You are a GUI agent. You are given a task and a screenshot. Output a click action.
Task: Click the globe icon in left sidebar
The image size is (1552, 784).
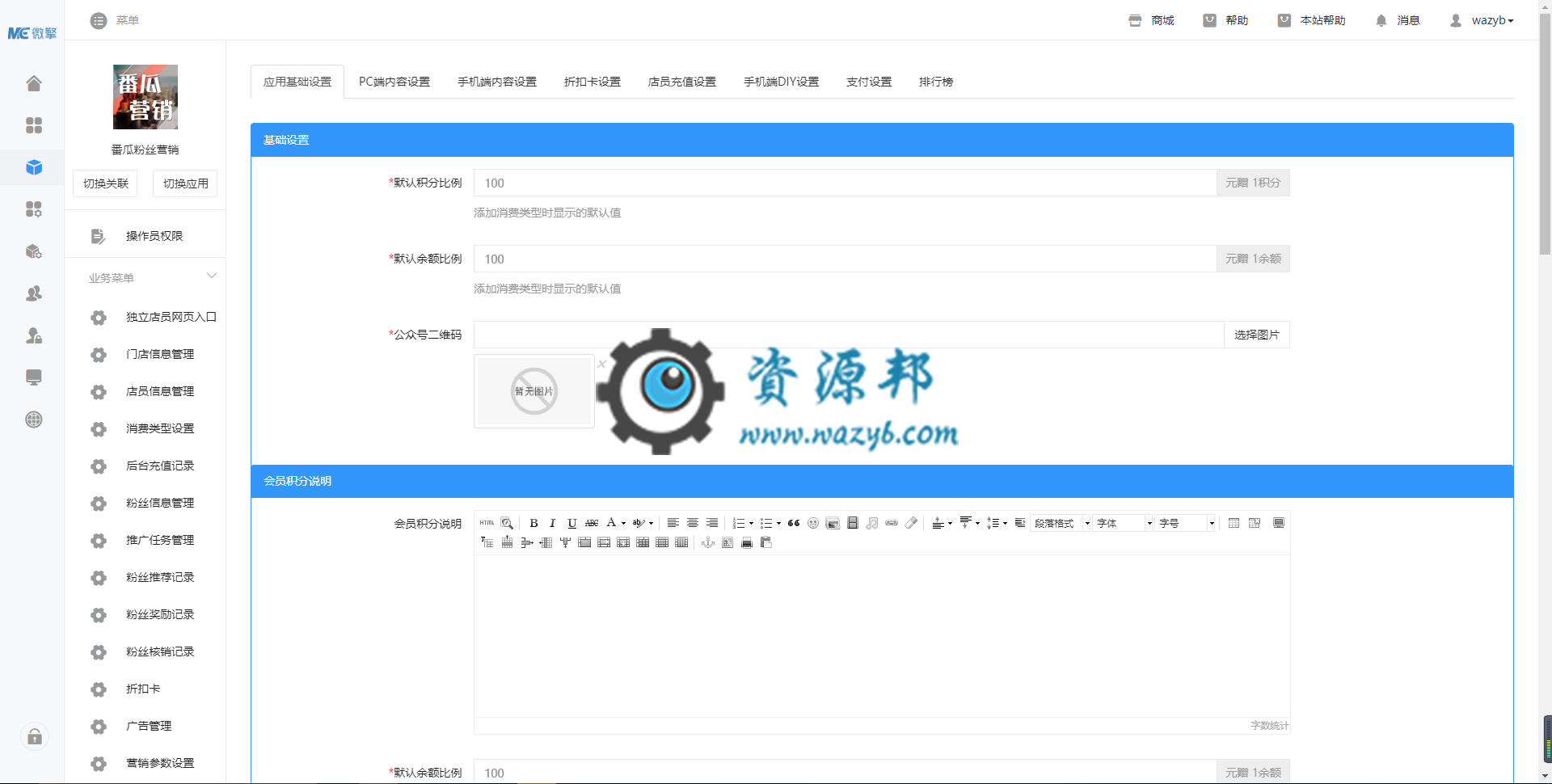(x=34, y=419)
